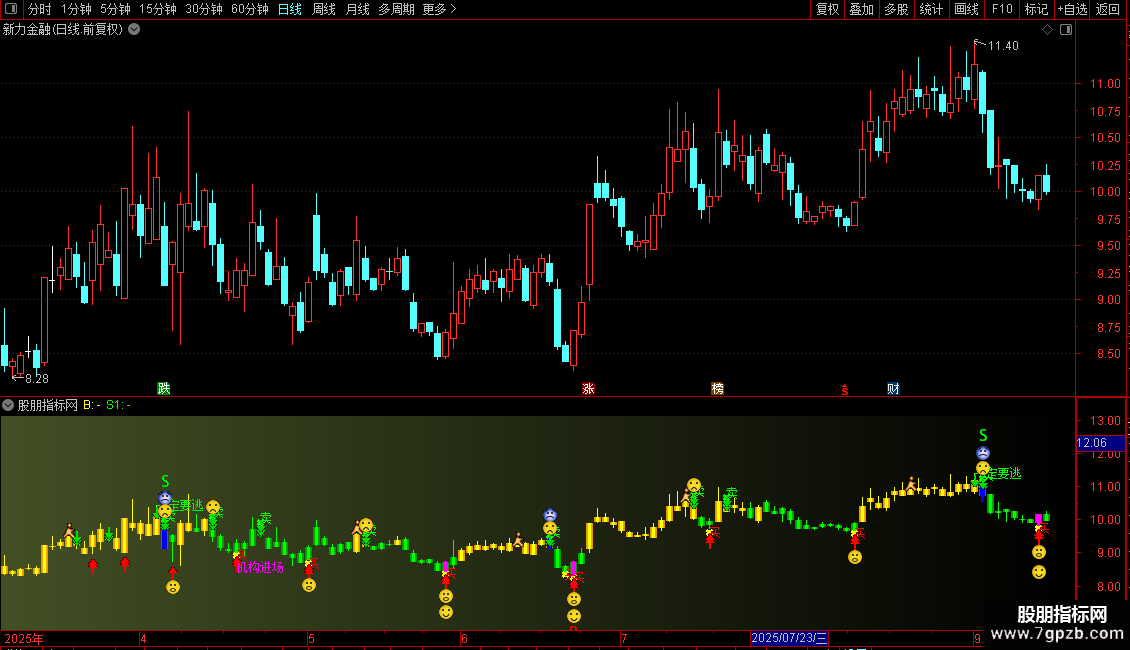This screenshot has height=650, width=1130.
Task: Click month 5 on the time axis
Action: coord(311,638)
